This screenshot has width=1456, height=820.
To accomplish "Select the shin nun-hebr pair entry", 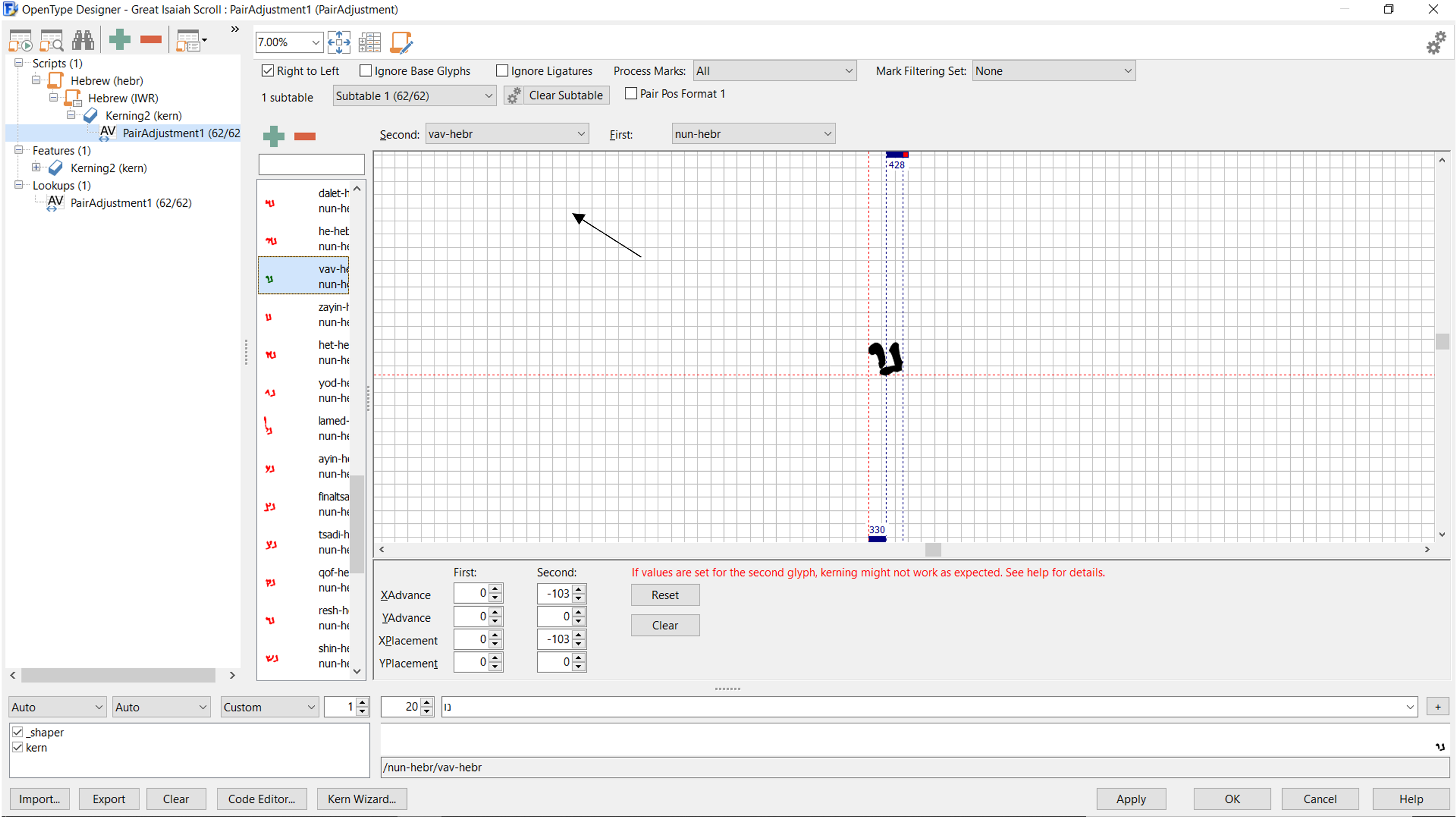I will pos(304,655).
